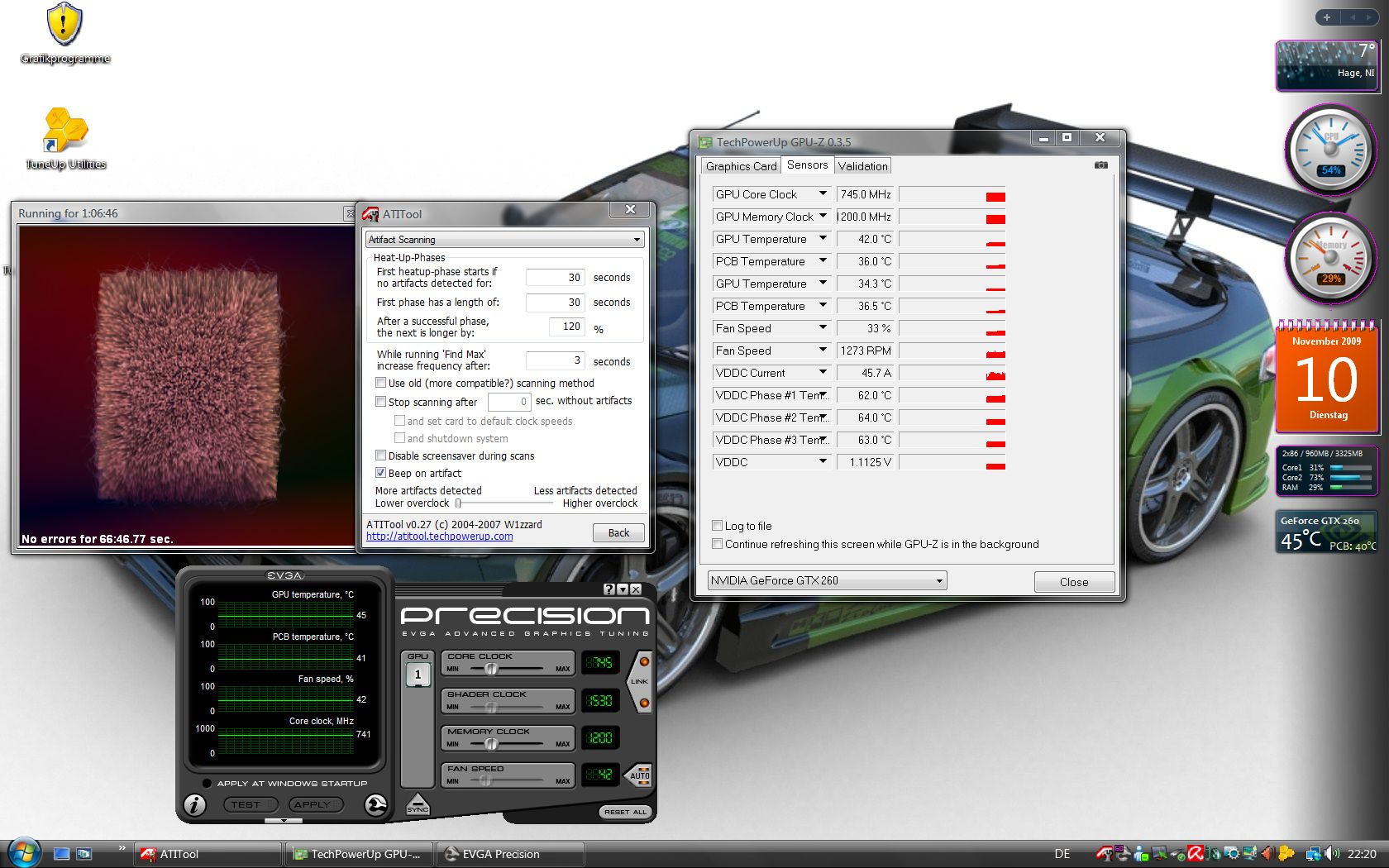Screen dimensions: 1389x868
Task: Switch to ATITool taskbar button
Action: [x=208, y=854]
